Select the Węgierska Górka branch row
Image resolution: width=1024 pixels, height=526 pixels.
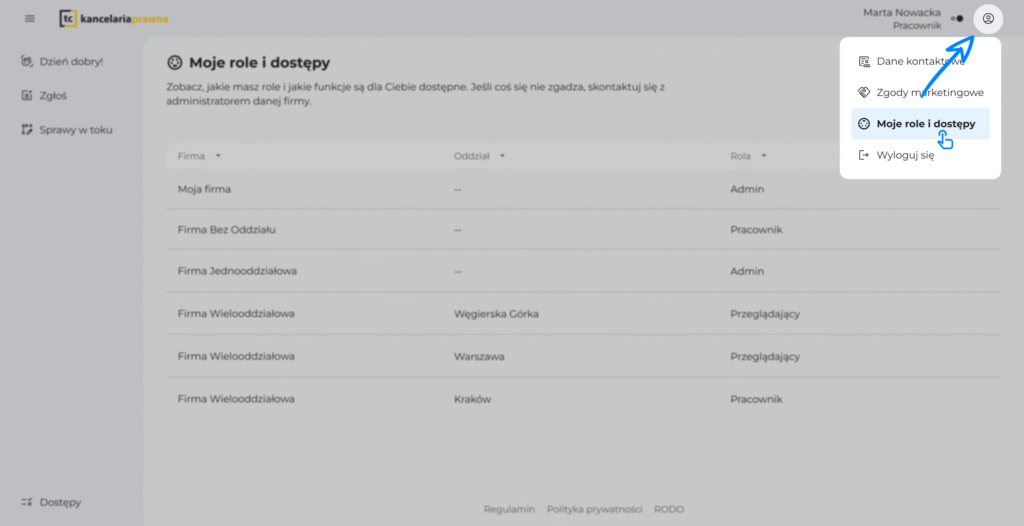click(583, 314)
